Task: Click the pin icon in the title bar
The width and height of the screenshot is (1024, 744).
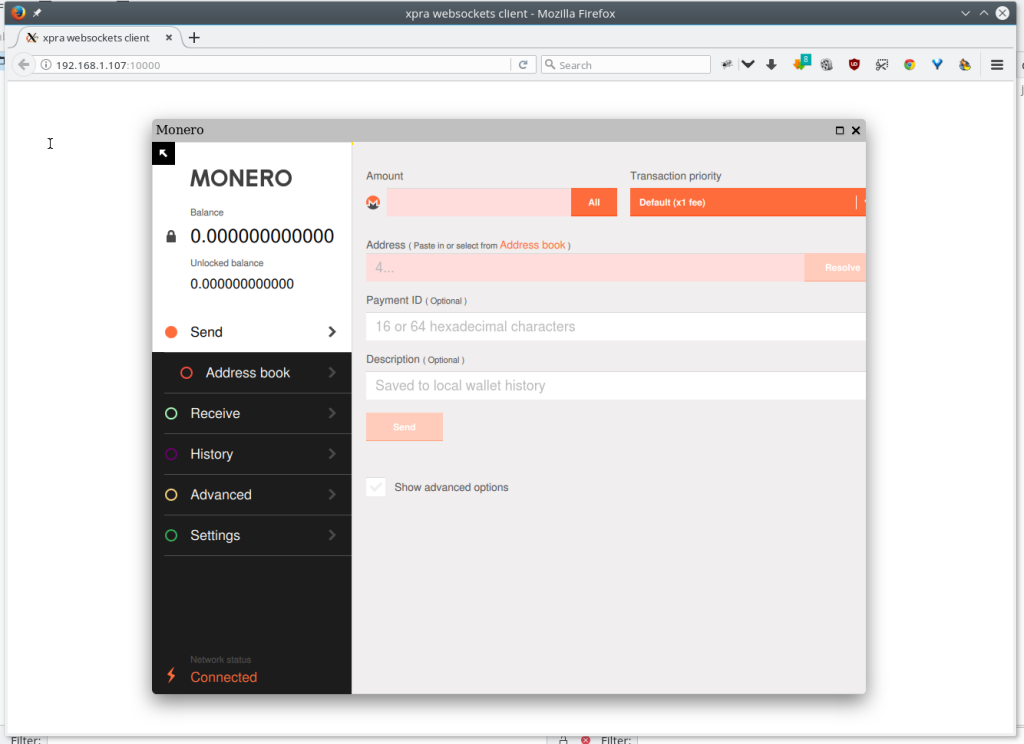Action: (37, 13)
